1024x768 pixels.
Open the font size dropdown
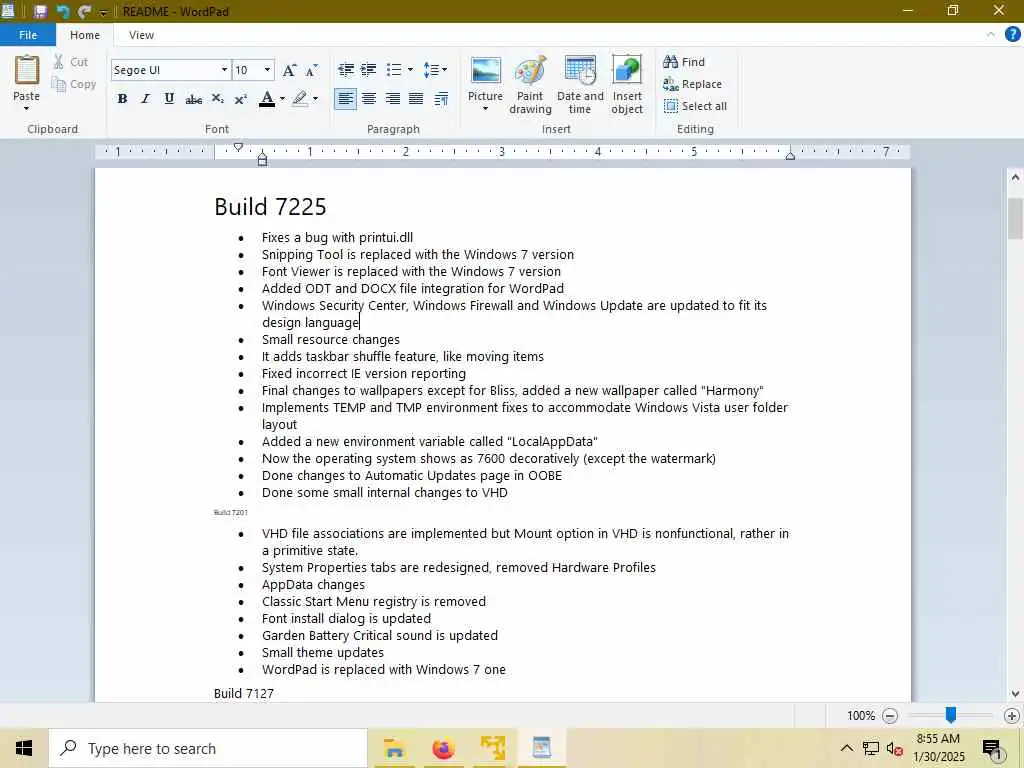[267, 70]
